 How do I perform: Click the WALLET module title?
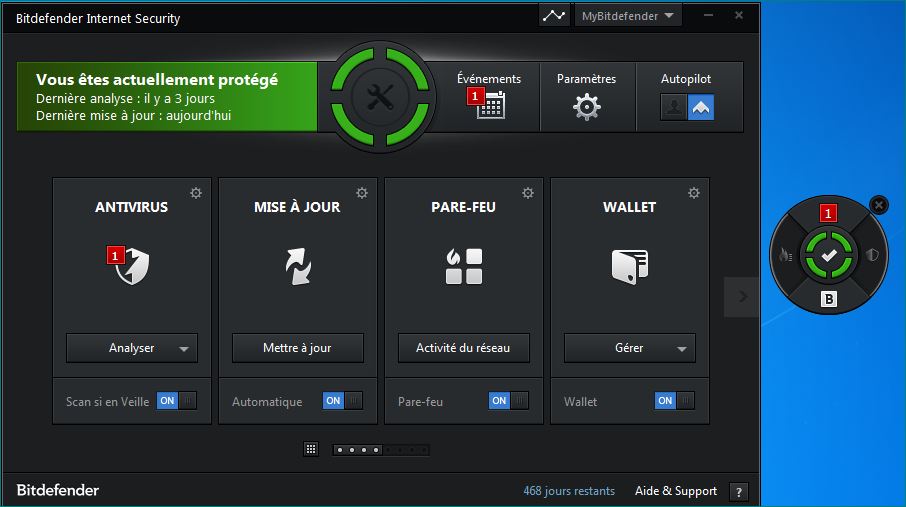[x=629, y=207]
